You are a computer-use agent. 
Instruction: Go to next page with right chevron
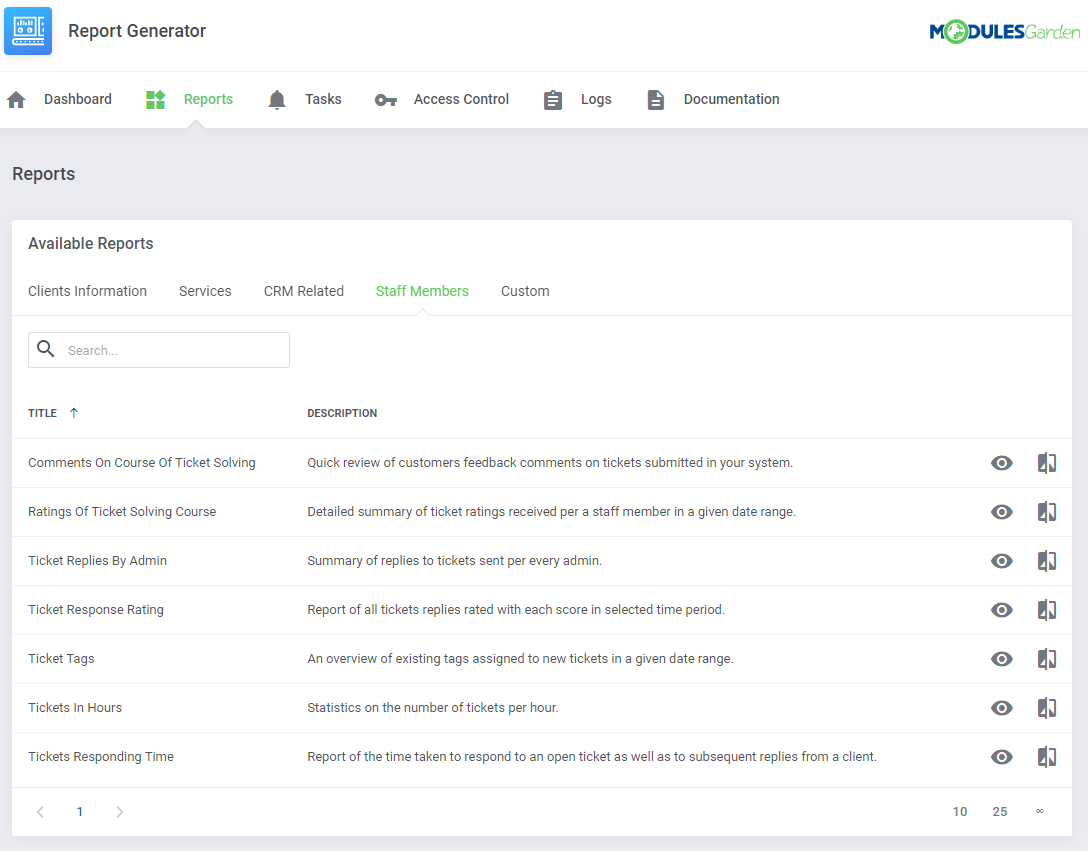click(119, 811)
